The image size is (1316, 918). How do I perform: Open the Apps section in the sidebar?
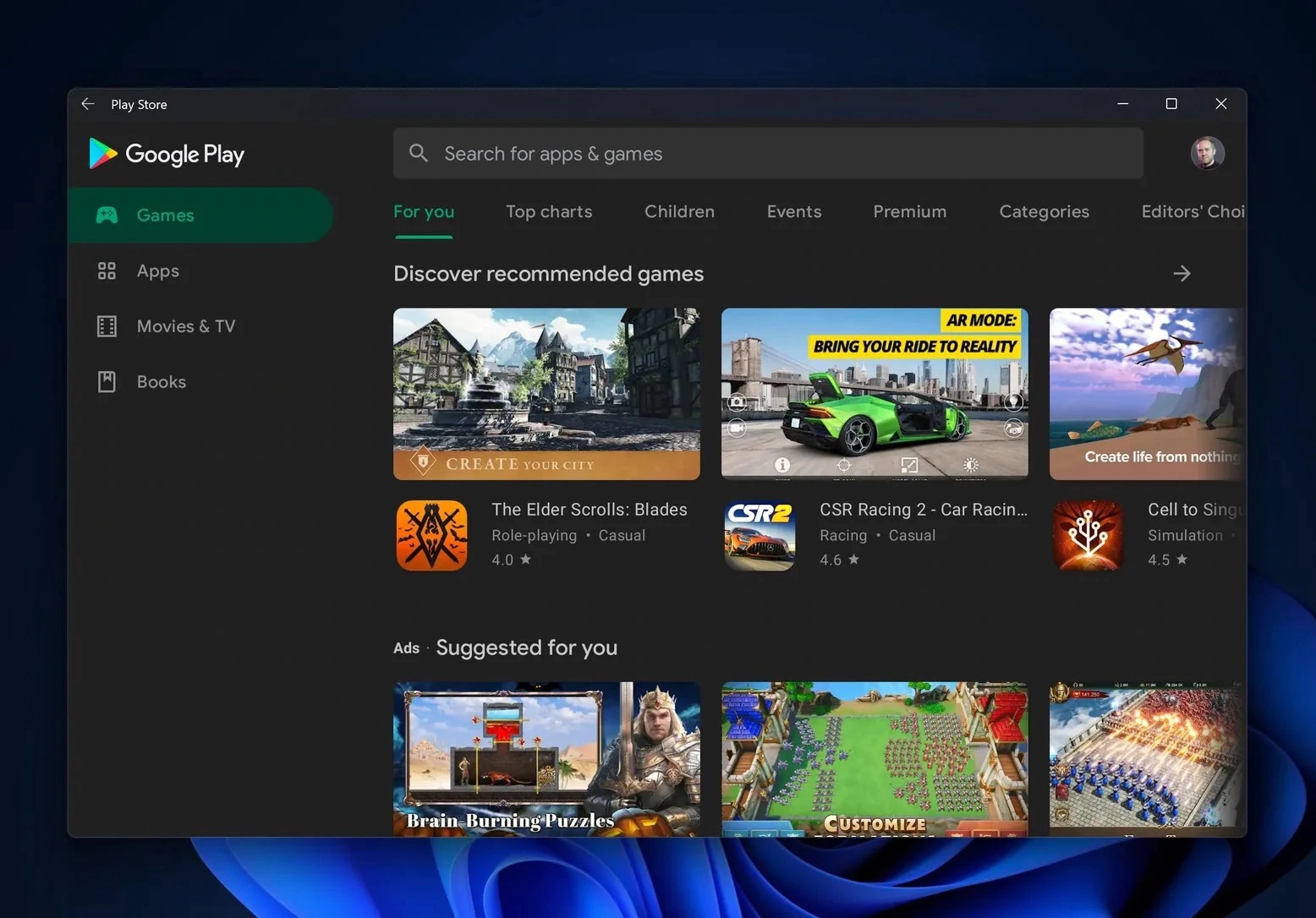[200, 270]
